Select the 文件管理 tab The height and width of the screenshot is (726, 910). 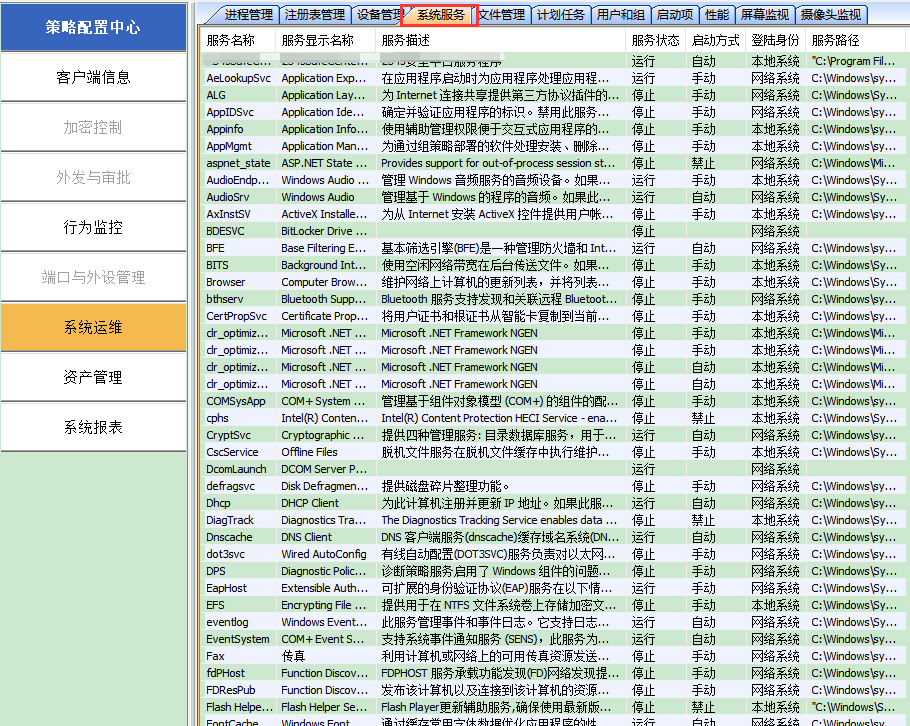501,15
